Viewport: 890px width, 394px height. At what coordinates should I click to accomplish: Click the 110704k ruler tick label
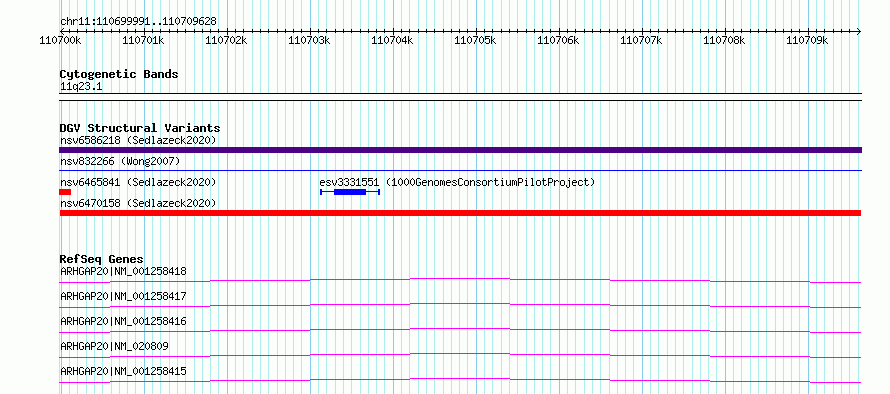tap(392, 40)
